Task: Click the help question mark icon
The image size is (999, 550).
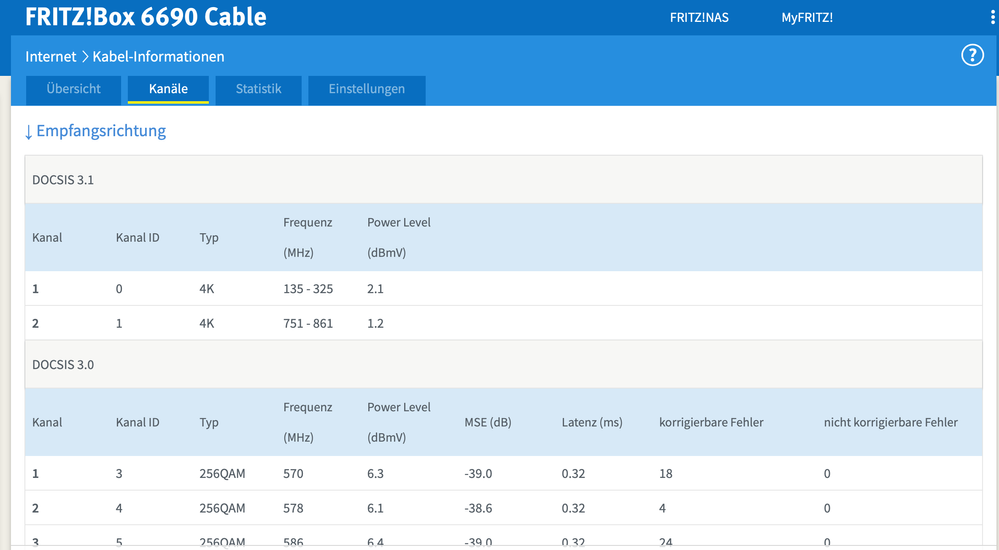Action: [972, 55]
